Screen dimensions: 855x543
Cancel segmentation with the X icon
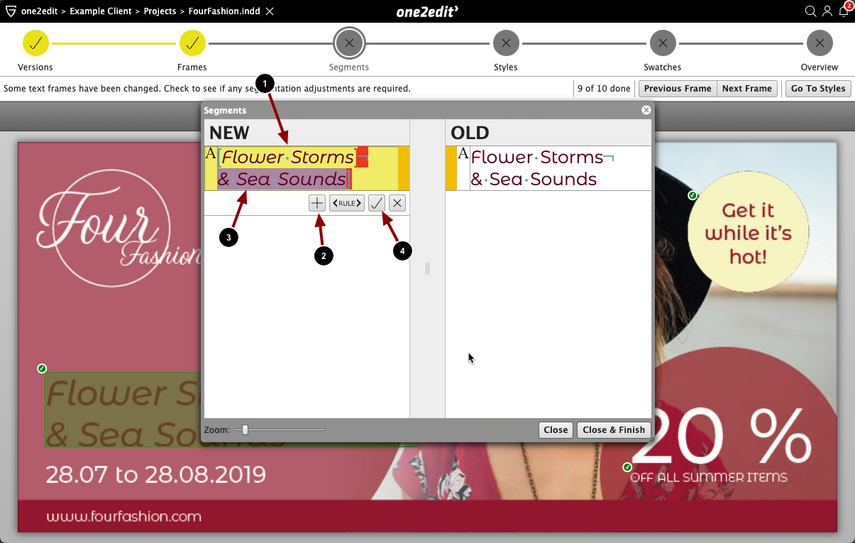(398, 203)
